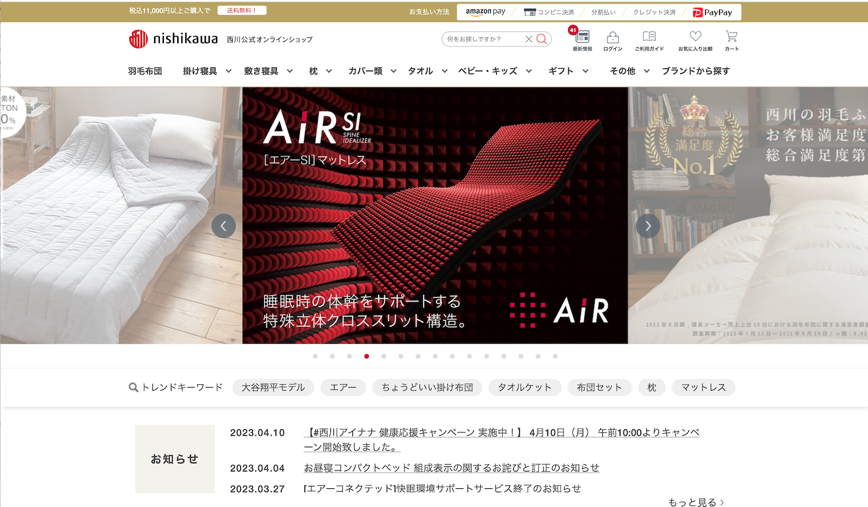Show the next carousel slide
Image resolution: width=868 pixels, height=507 pixels.
(648, 226)
